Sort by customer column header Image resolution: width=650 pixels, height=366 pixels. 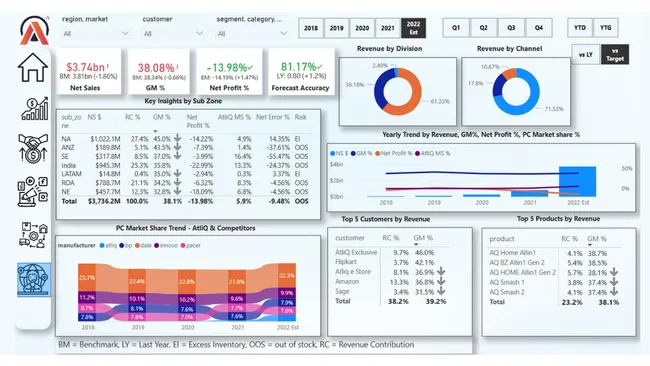tap(350, 238)
